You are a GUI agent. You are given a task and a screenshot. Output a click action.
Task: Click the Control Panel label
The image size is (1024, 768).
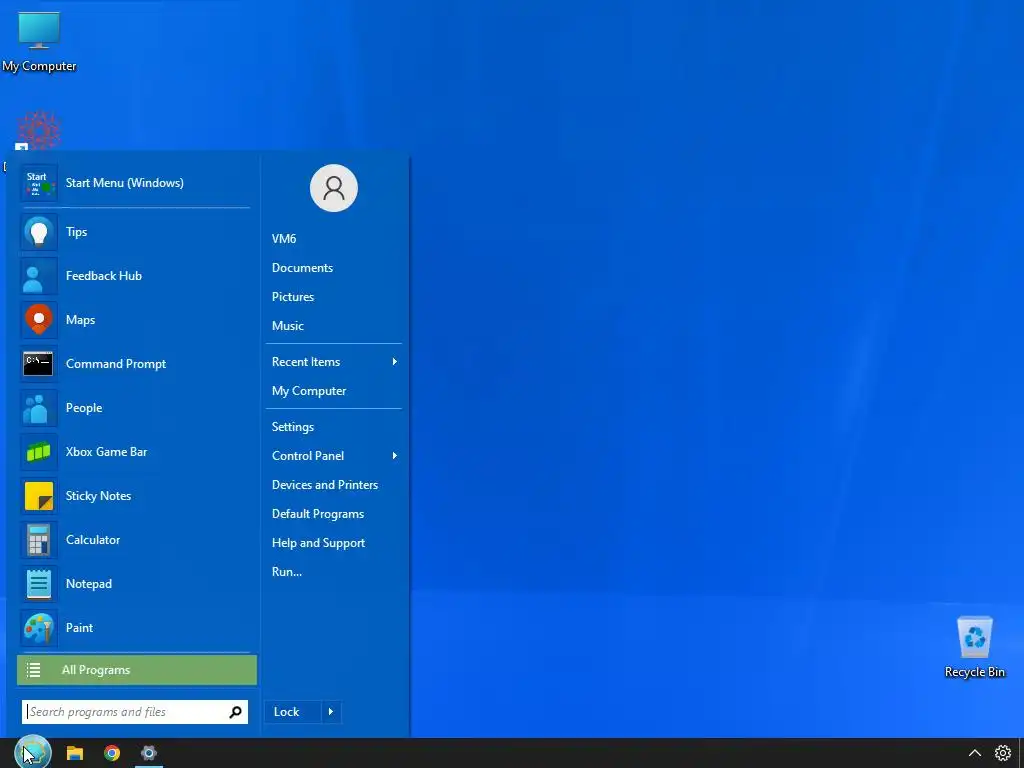pos(308,456)
